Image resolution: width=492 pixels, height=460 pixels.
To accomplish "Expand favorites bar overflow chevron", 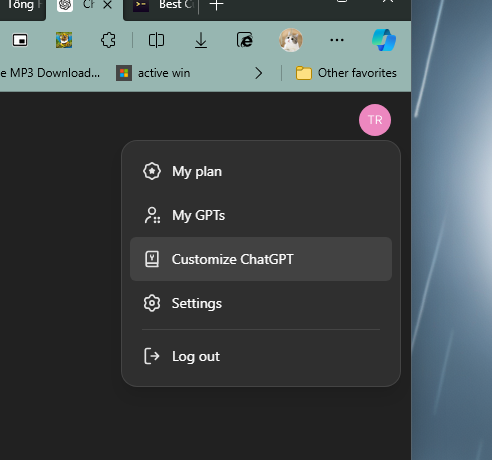I will point(259,73).
